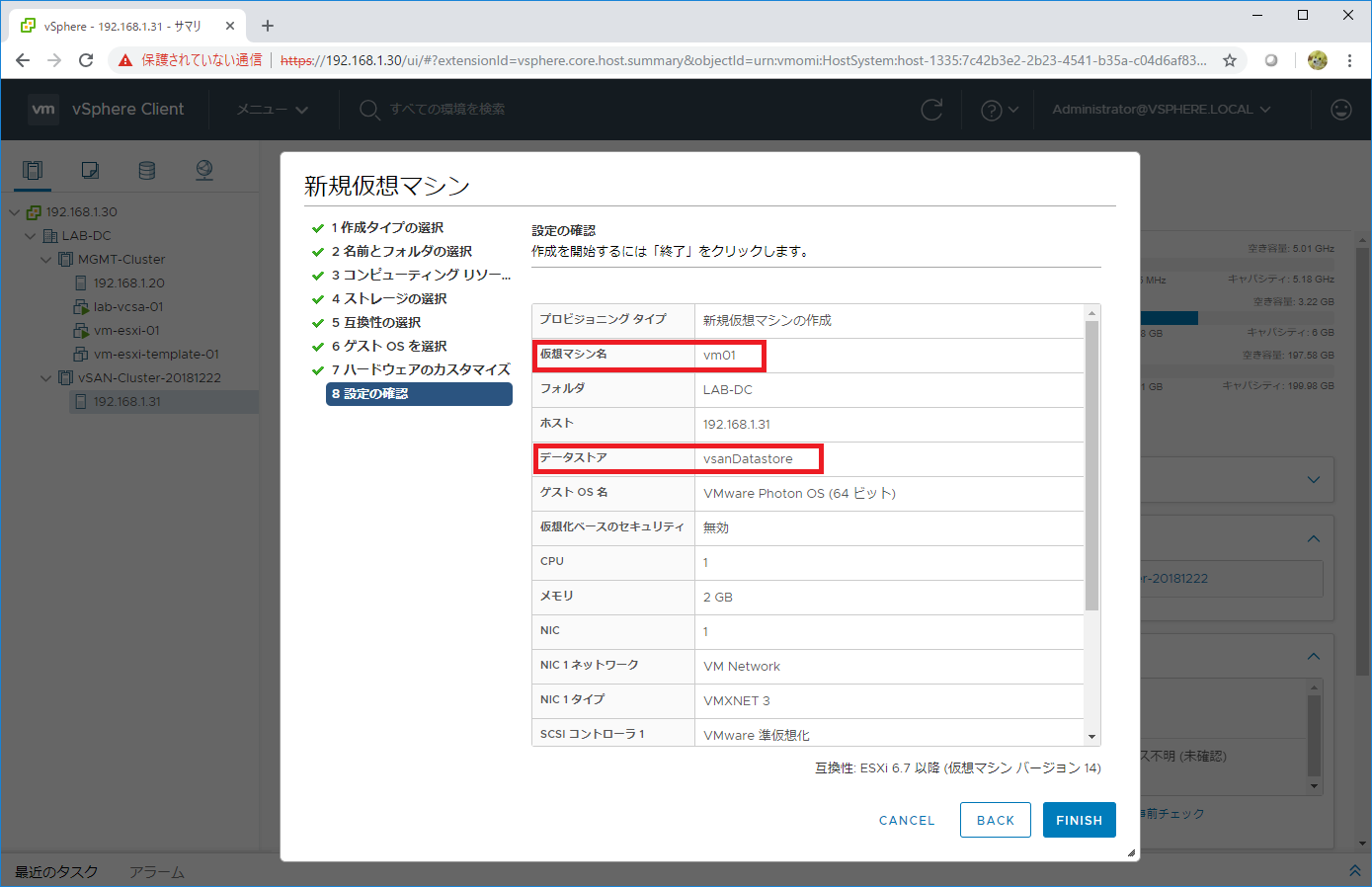
Task: Select LAB-DC datacenter in tree
Action: (x=86, y=235)
